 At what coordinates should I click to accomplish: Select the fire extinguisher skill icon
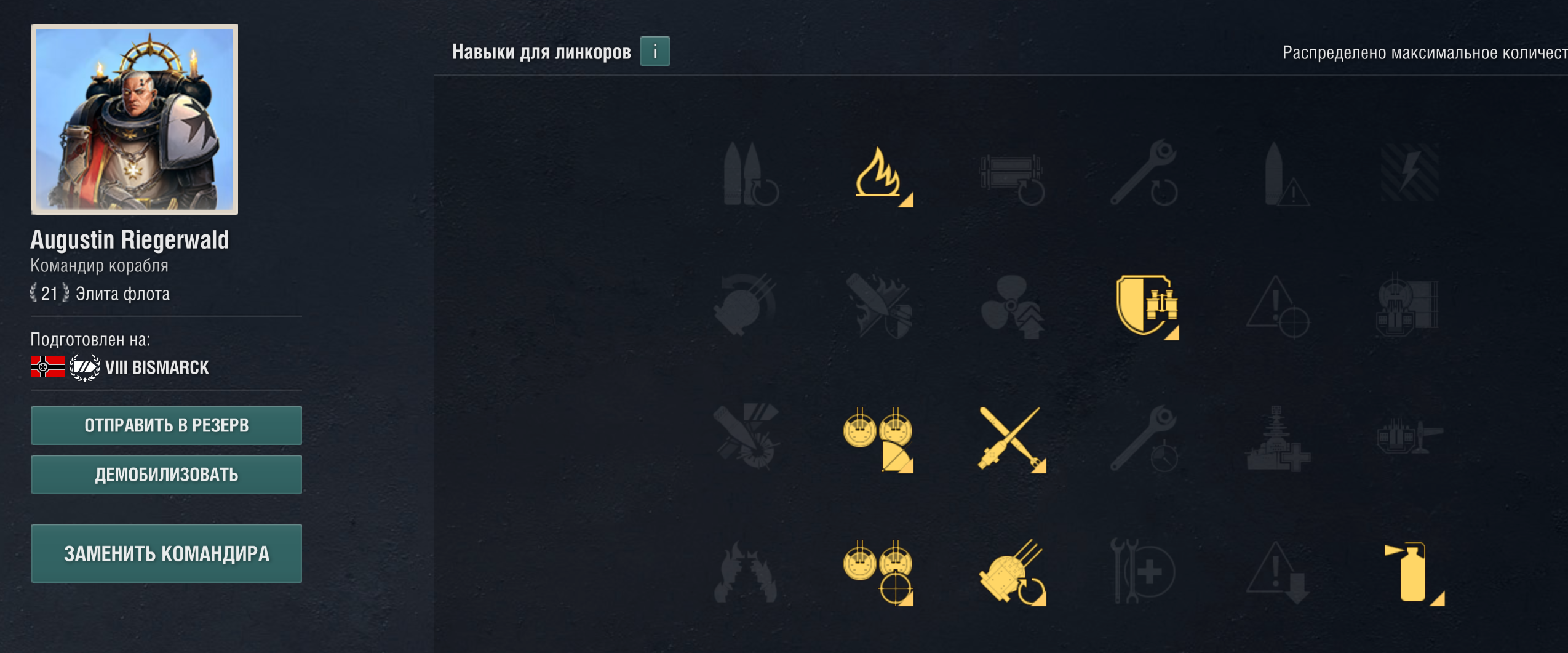point(1413,573)
